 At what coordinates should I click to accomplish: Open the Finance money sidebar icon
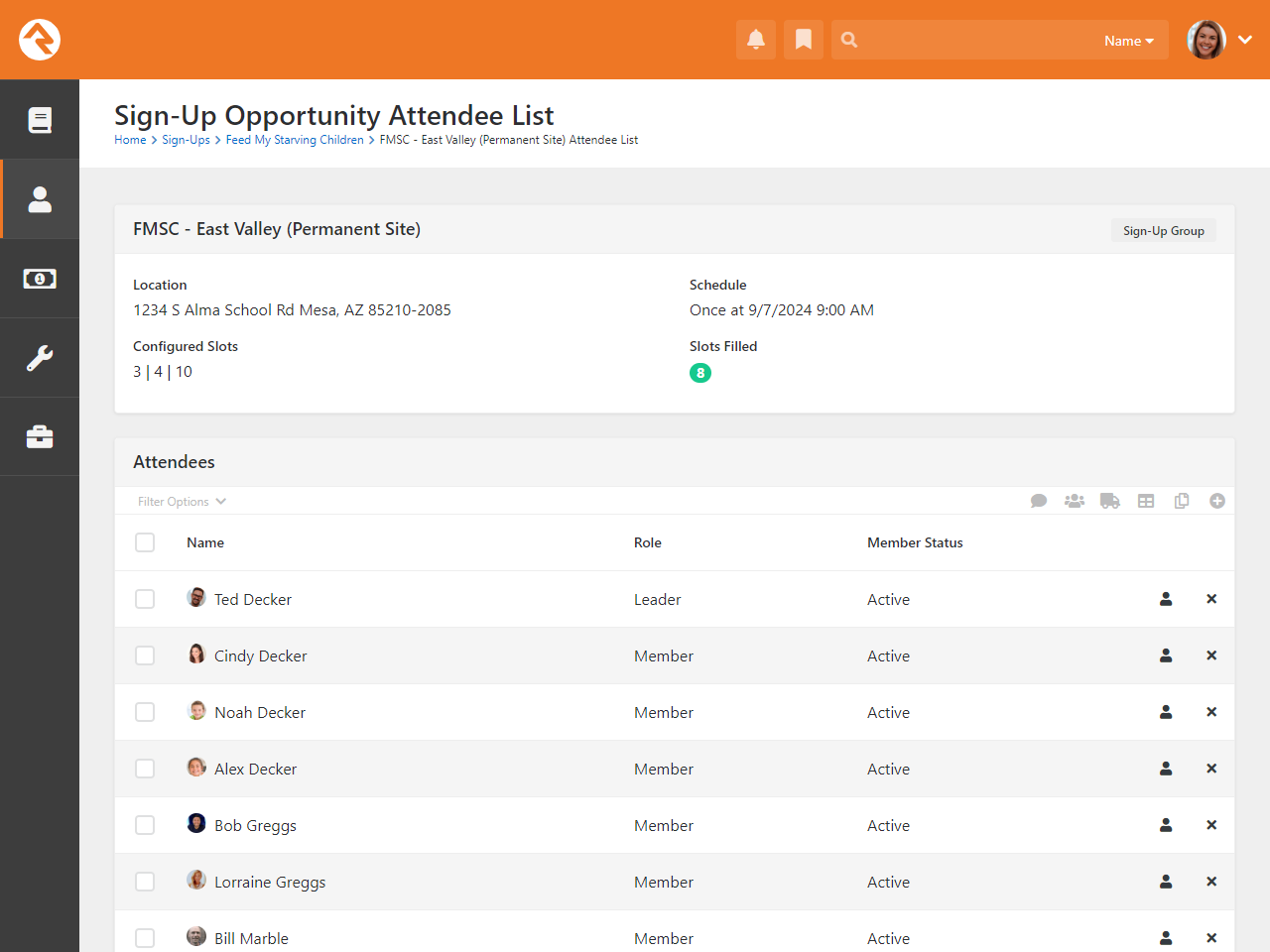click(40, 279)
